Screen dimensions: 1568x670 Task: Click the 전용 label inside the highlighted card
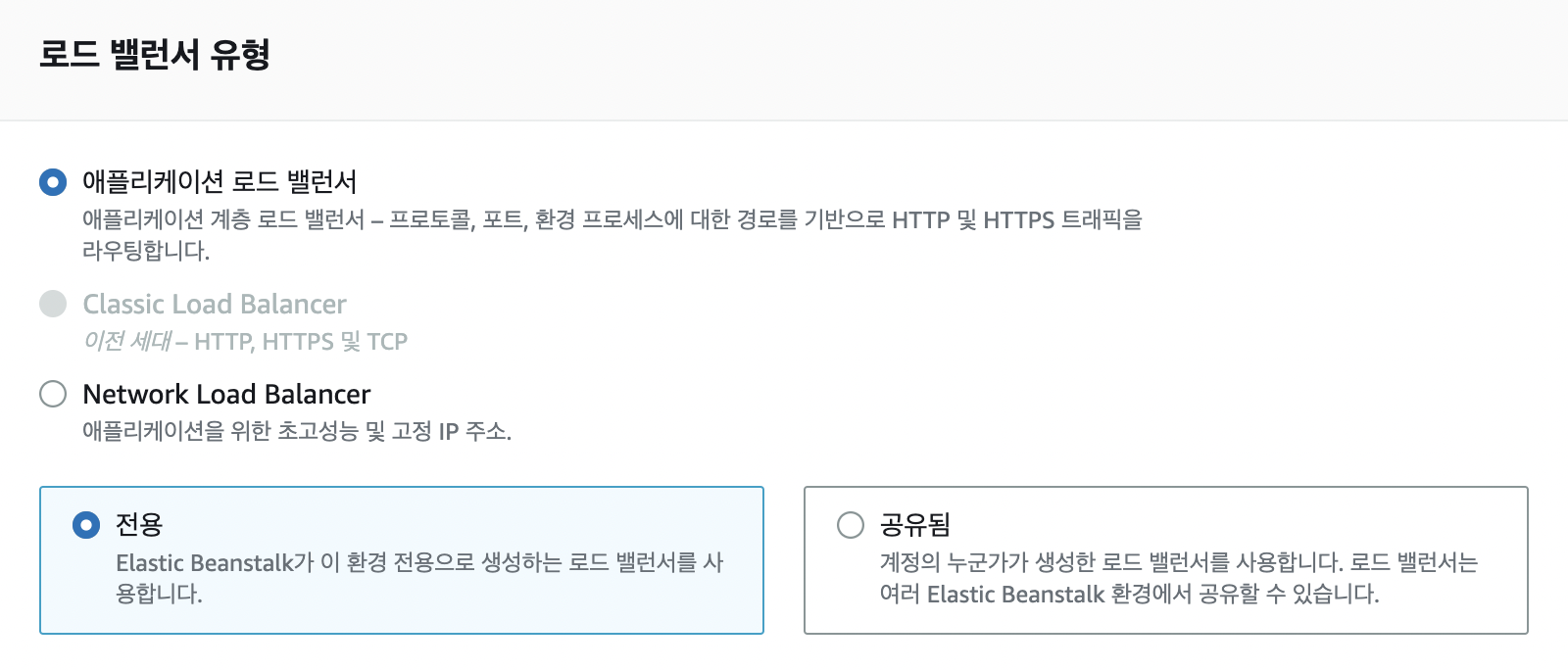(x=139, y=525)
